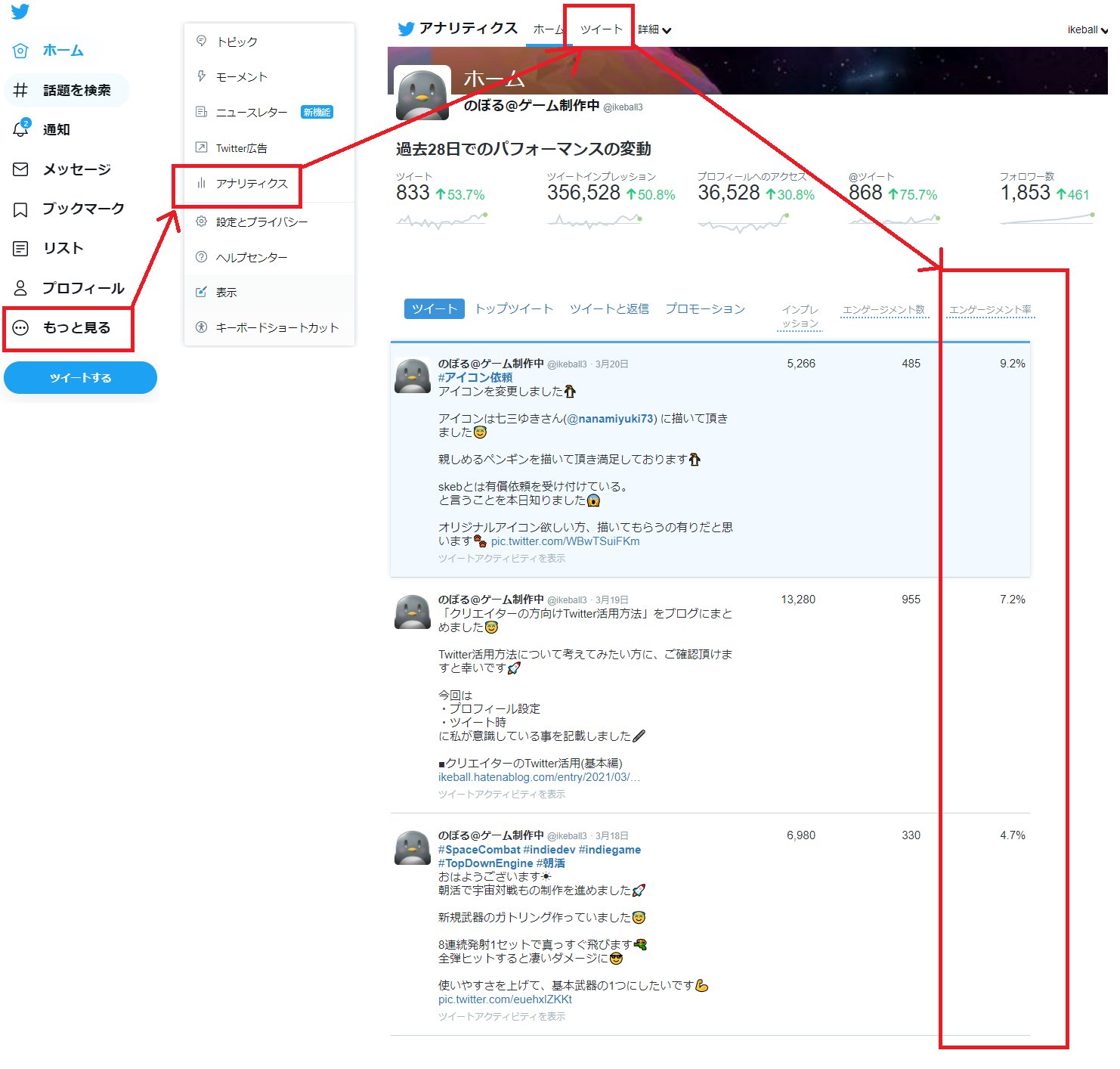This screenshot has width=1120, height=1069.
Task: Open the #SpaceCombat hashtag link
Action: click(x=479, y=849)
